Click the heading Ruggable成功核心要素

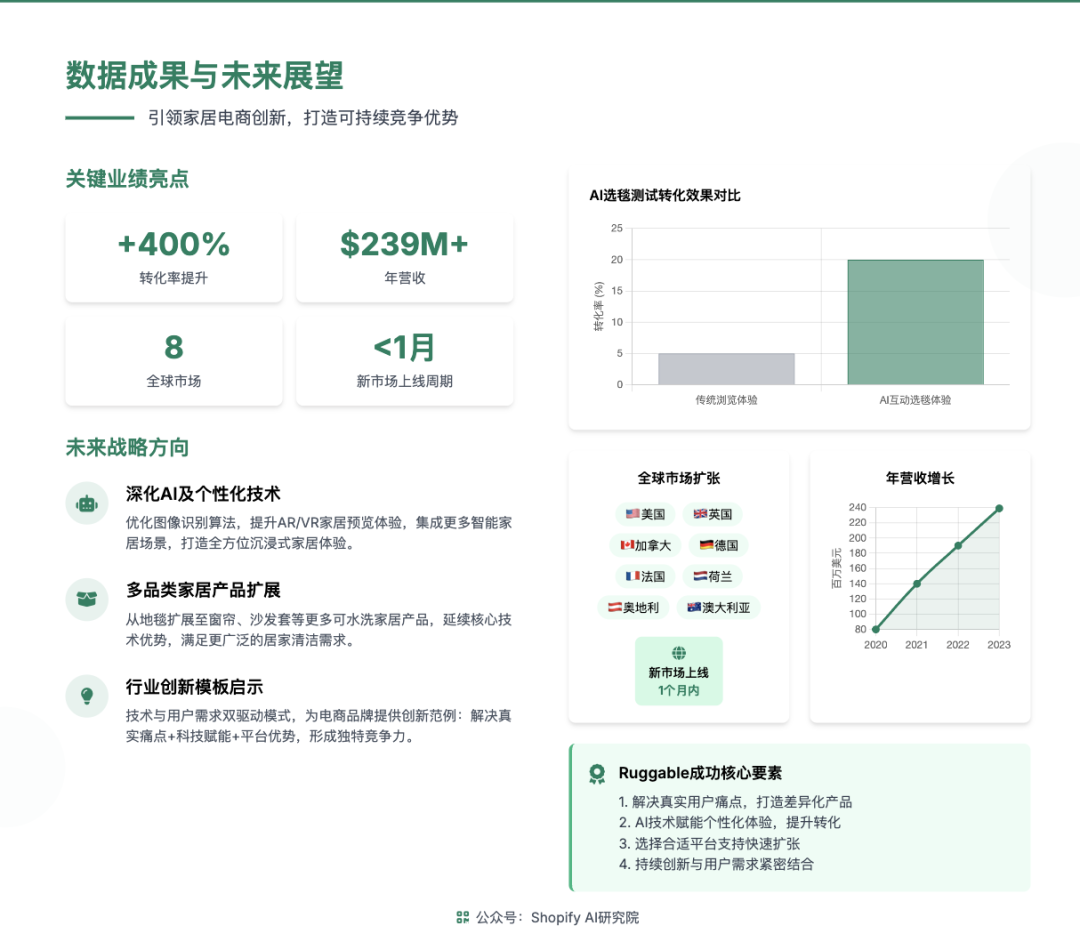700,773
